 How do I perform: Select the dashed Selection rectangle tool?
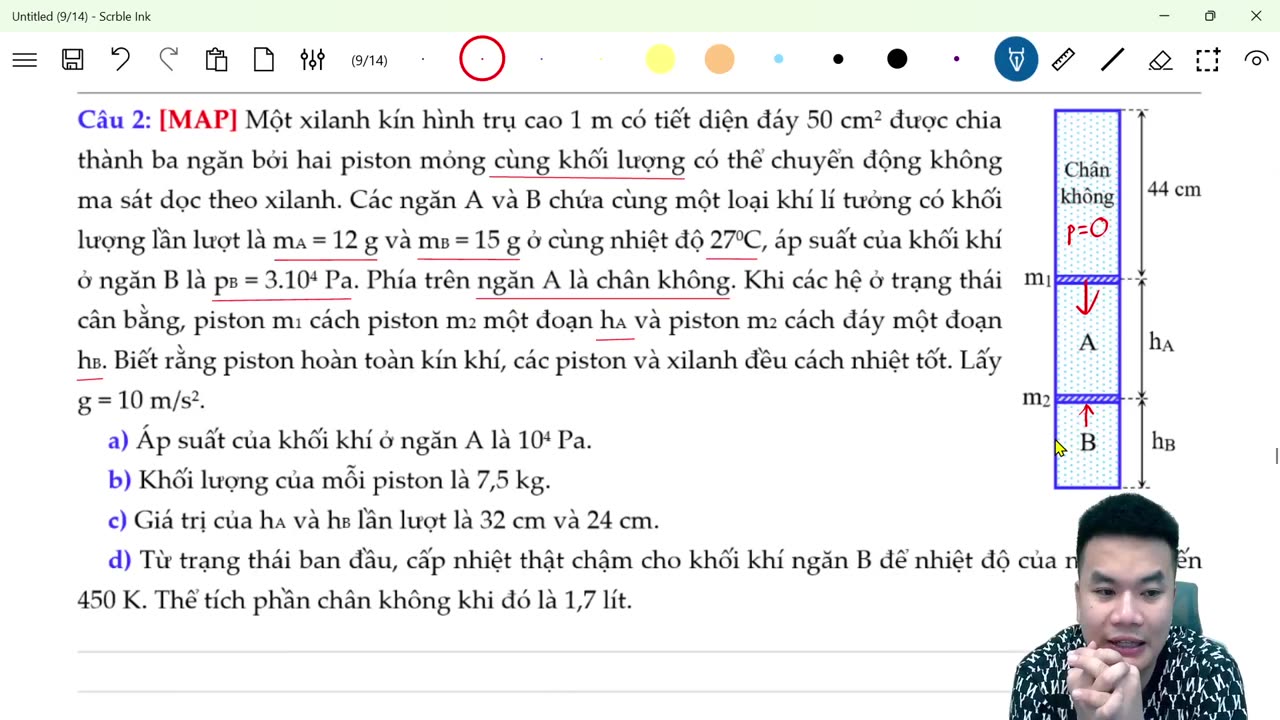click(x=1208, y=60)
